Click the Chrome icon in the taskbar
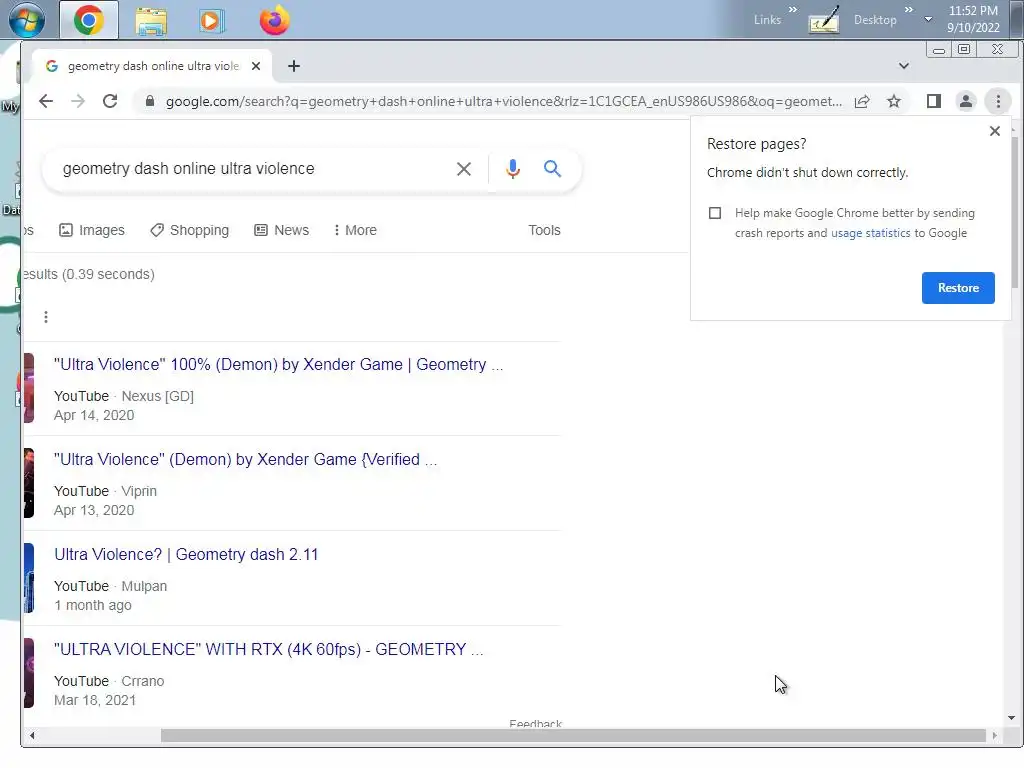Image resolution: width=1024 pixels, height=768 pixels. click(89, 20)
